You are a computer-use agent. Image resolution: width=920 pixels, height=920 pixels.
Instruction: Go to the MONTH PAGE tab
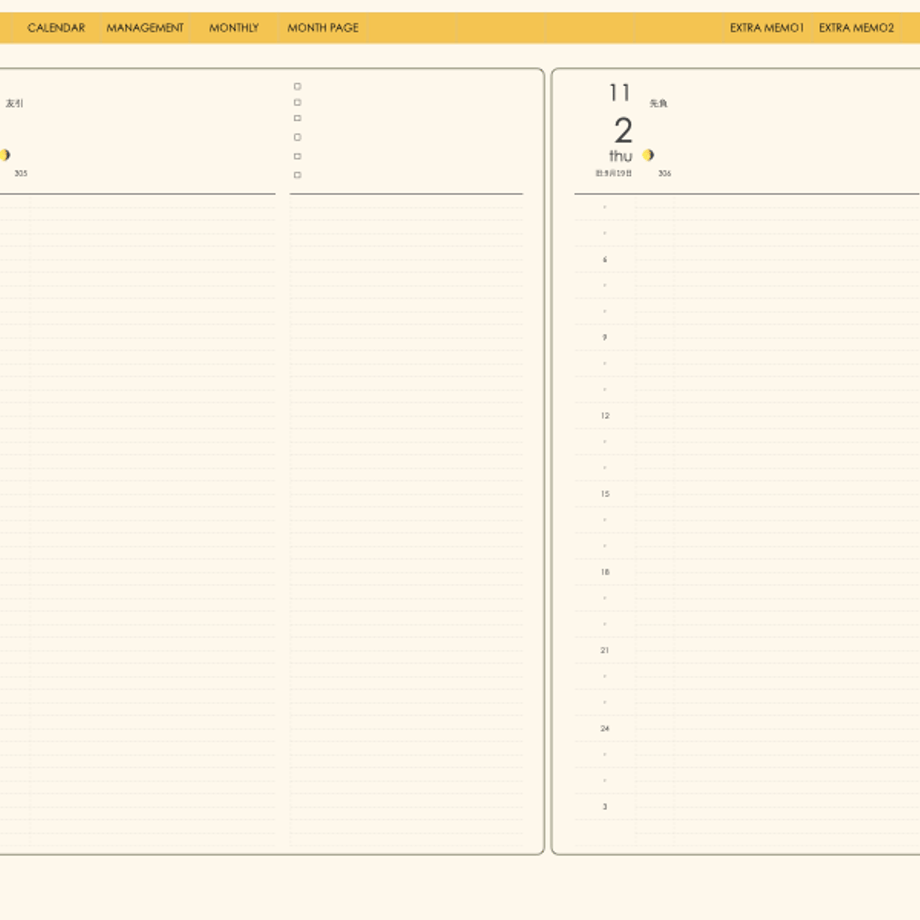tap(323, 28)
